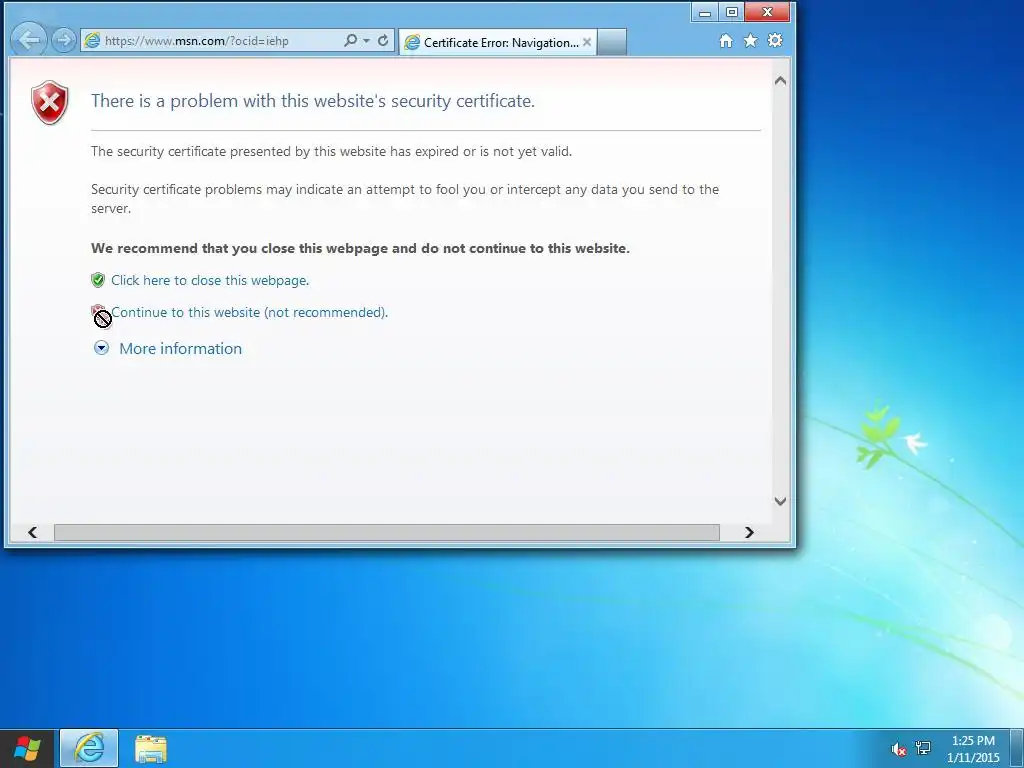Click the horizontal scrollbar right arrow
1024x768 pixels.
coord(749,532)
